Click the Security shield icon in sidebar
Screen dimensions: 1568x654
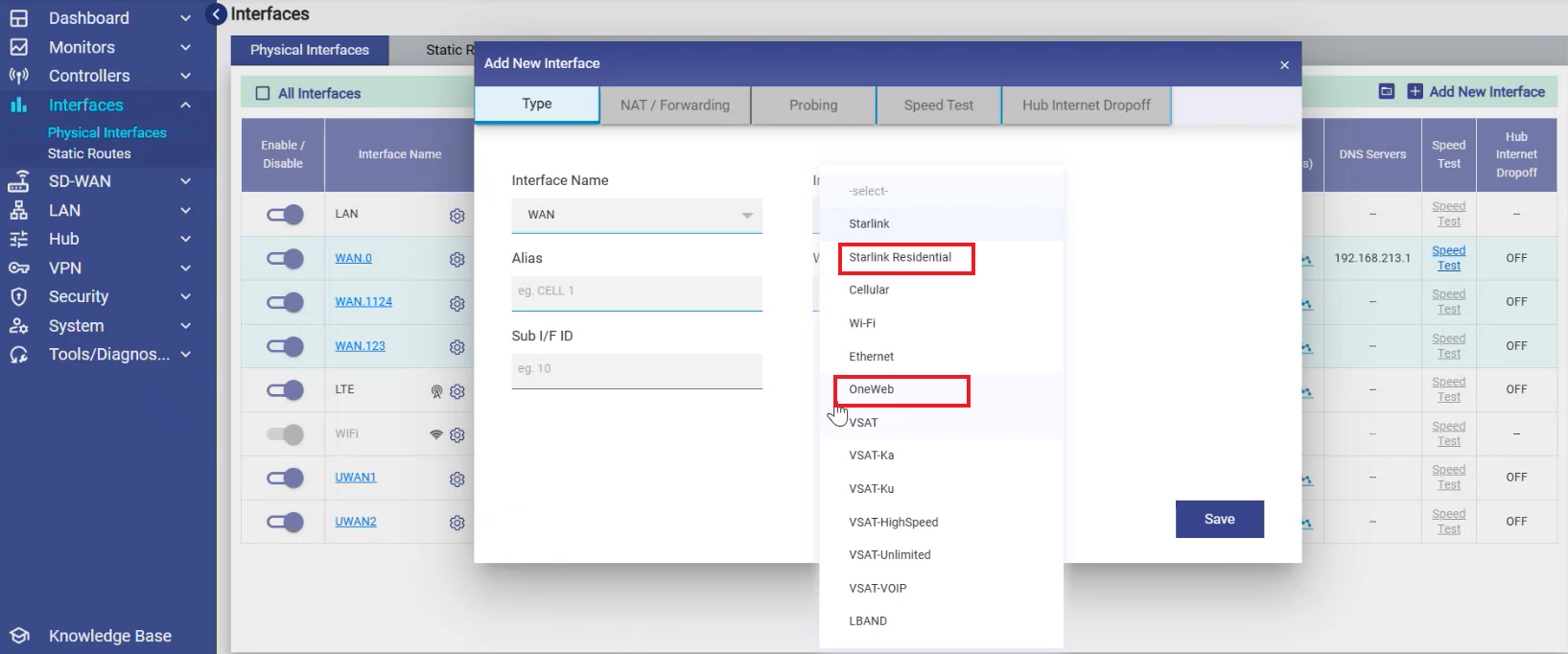19,297
